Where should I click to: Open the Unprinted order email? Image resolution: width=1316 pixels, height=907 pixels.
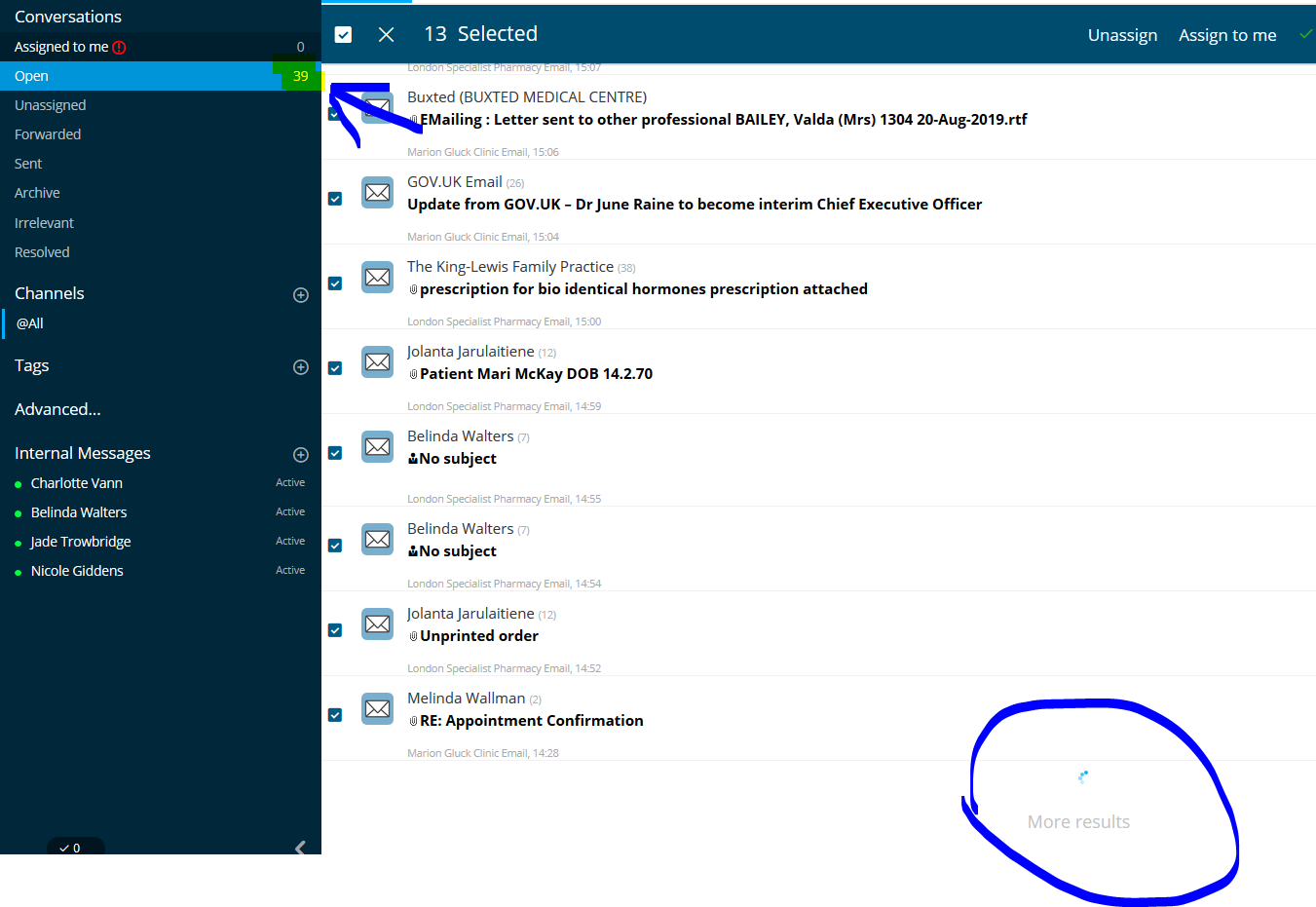(x=479, y=636)
